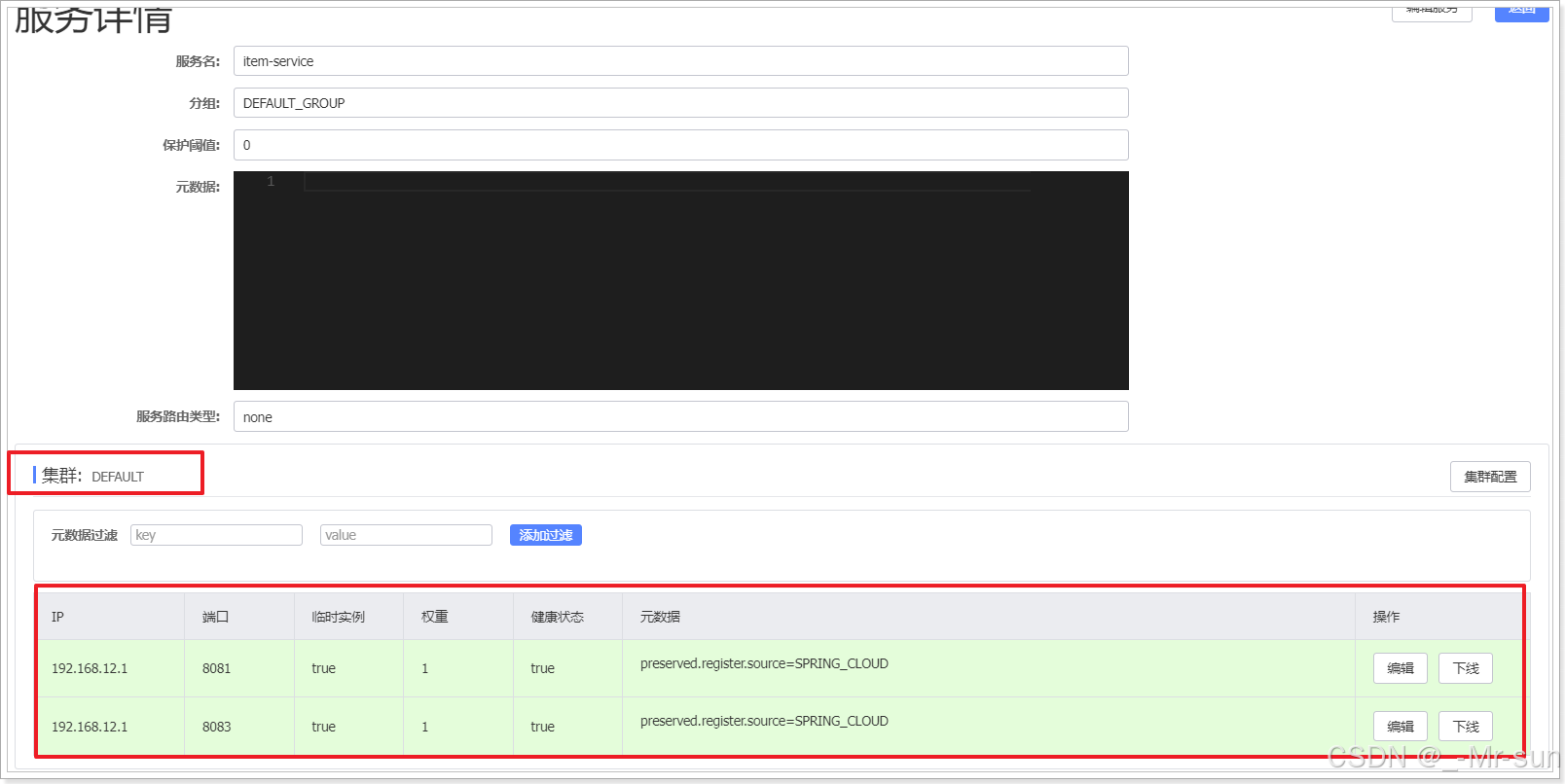Click the DEFAULT_GROUP group field
The image size is (1565, 784).
click(x=680, y=103)
